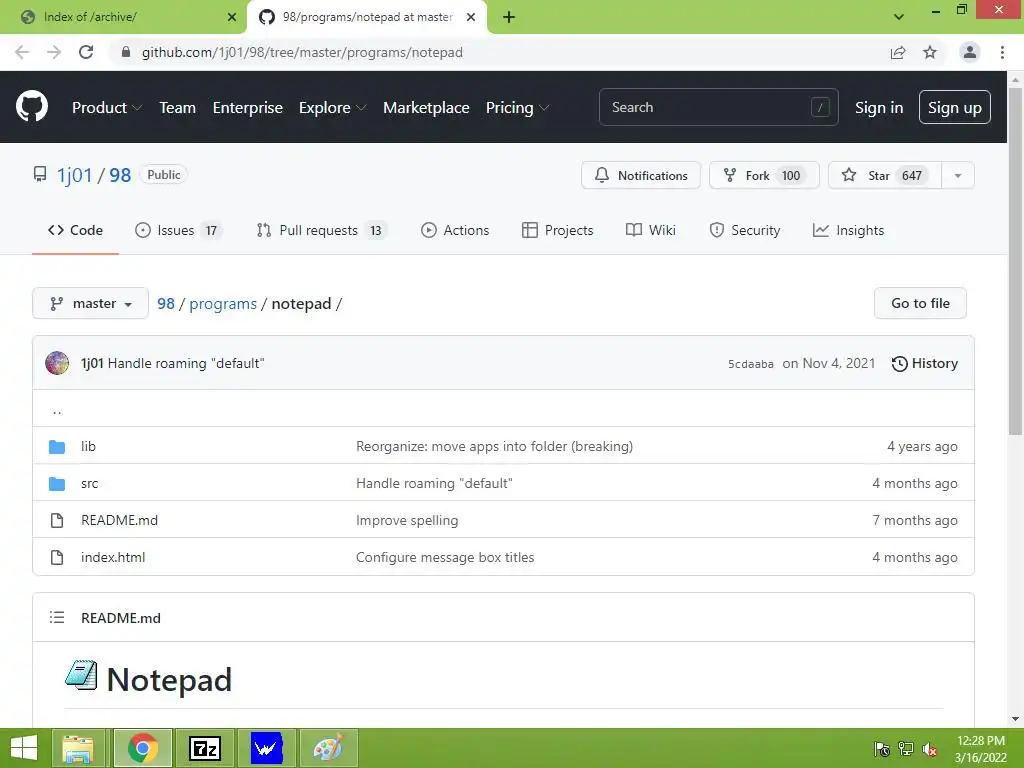Screen dimensions: 1024x768
Task: Go up with the '..' parent directory row
Action: [503, 409]
